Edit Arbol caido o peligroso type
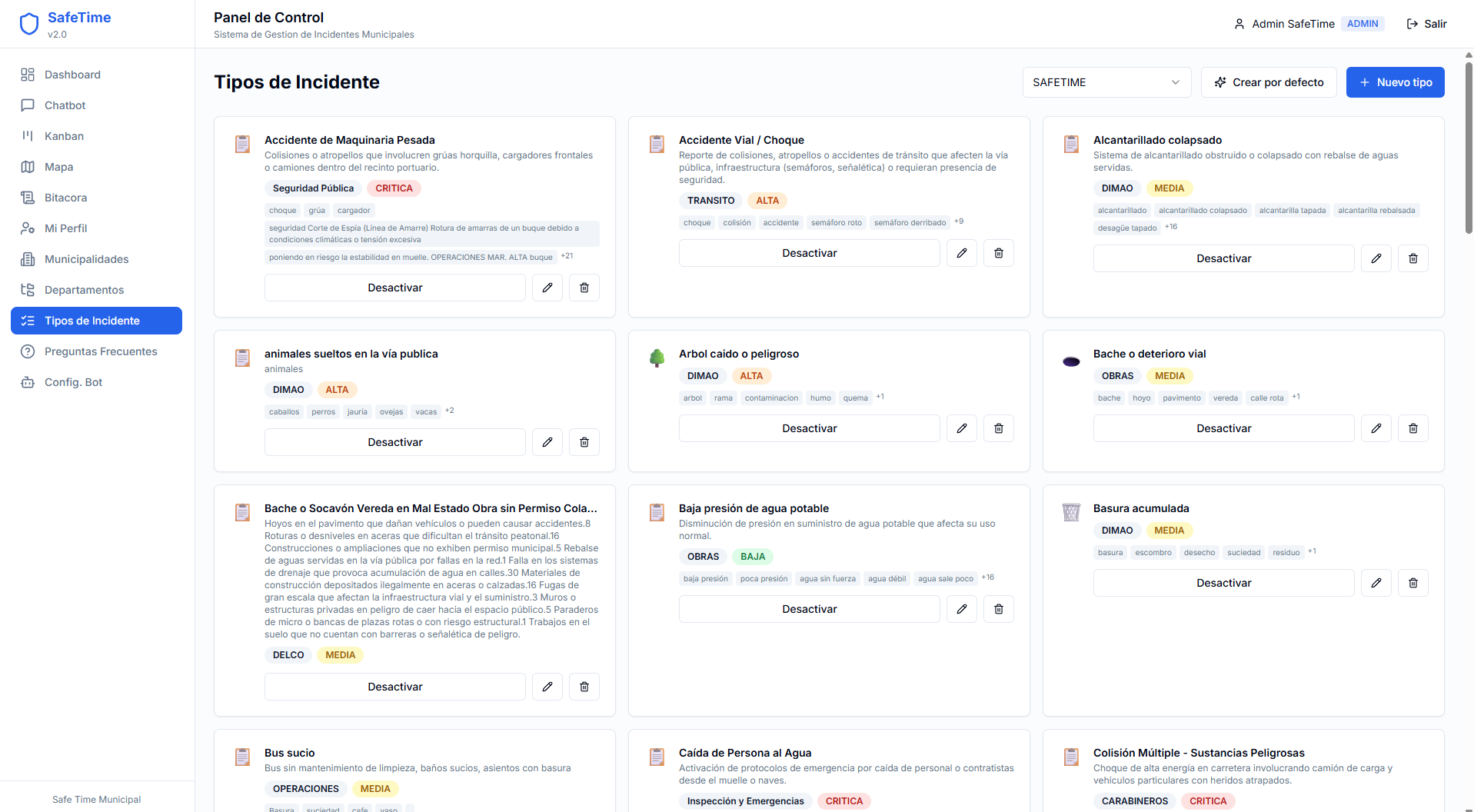The height and width of the screenshot is (812, 1474). click(962, 428)
